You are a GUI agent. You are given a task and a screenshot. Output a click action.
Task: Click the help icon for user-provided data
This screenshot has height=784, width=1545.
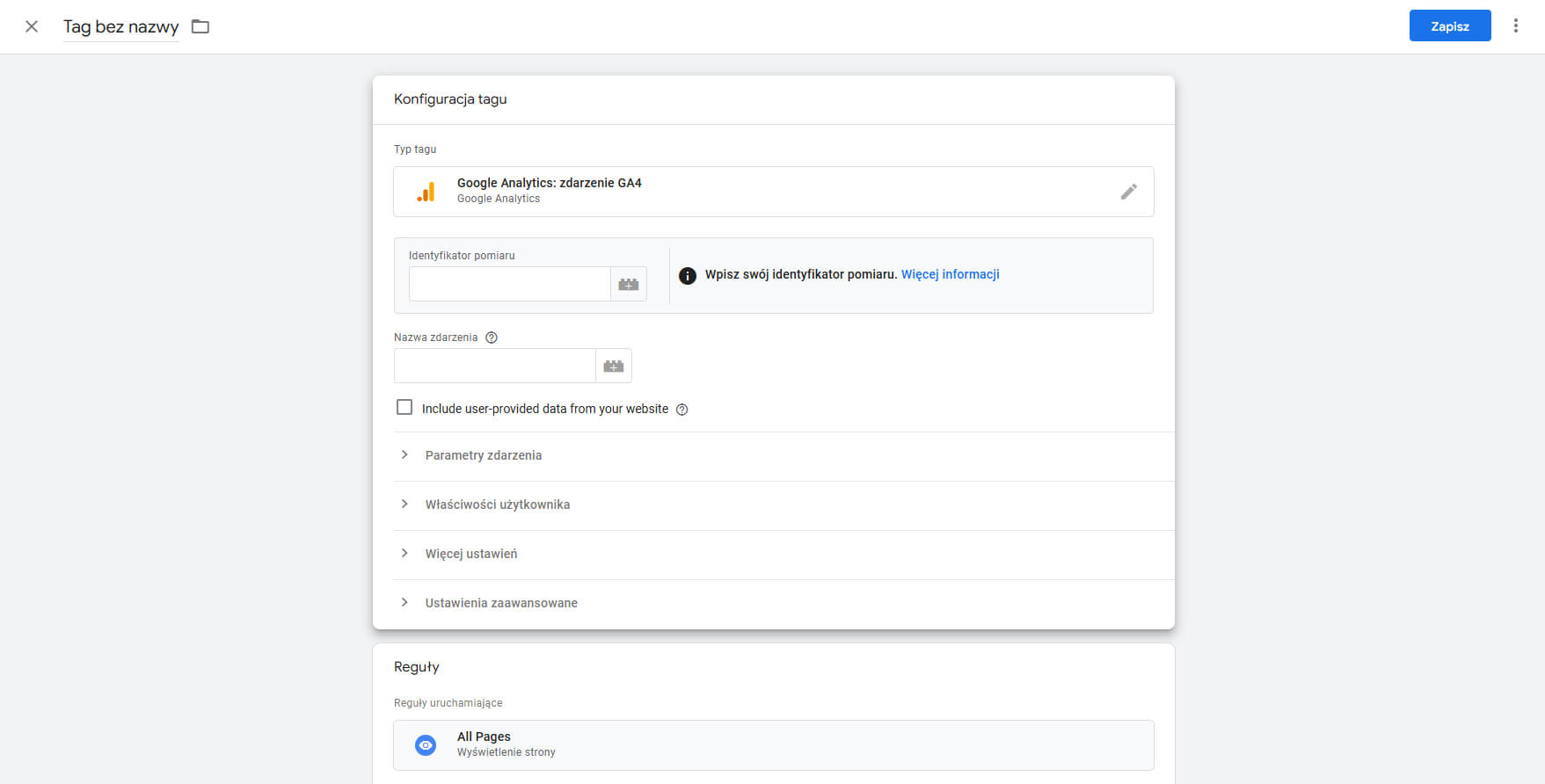point(681,410)
